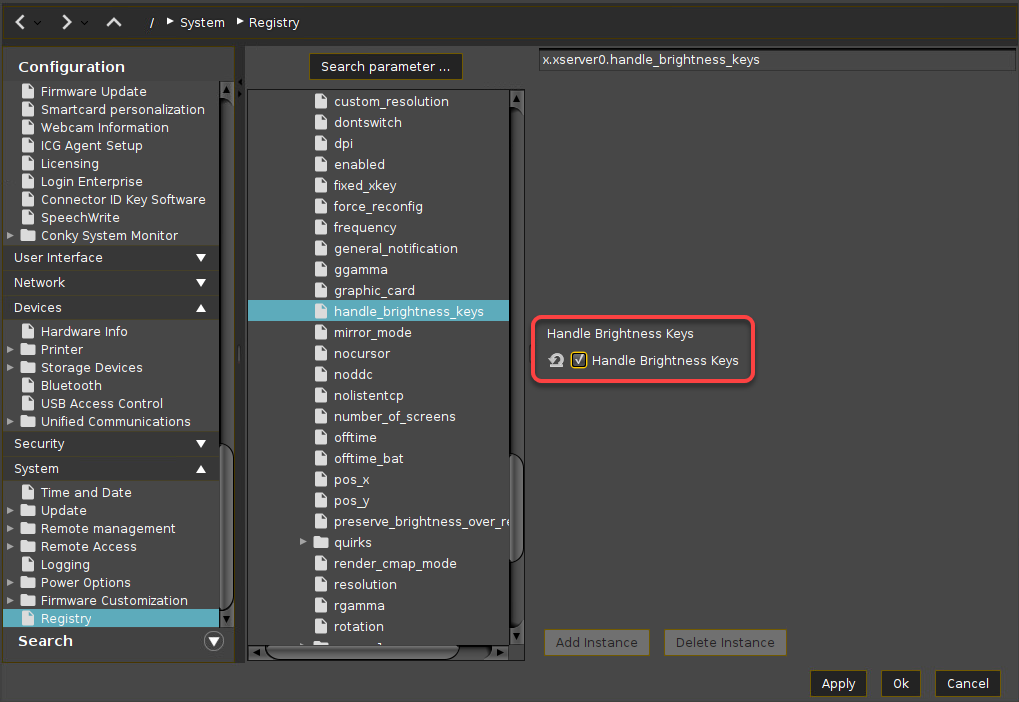Viewport: 1019px width, 702px height.
Task: Click the back navigation arrow
Action: pos(19,22)
